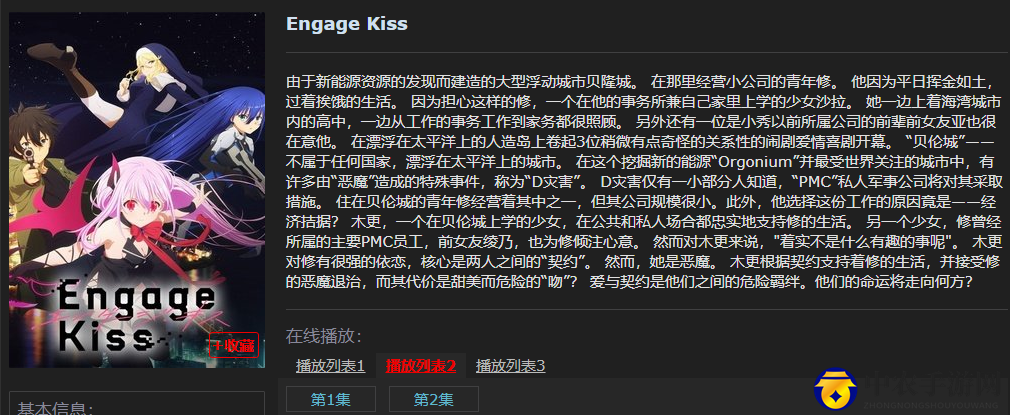Select the 基本信息 panel heading
Screen dimensions: 1010x415
pyautogui.click(x=55, y=408)
